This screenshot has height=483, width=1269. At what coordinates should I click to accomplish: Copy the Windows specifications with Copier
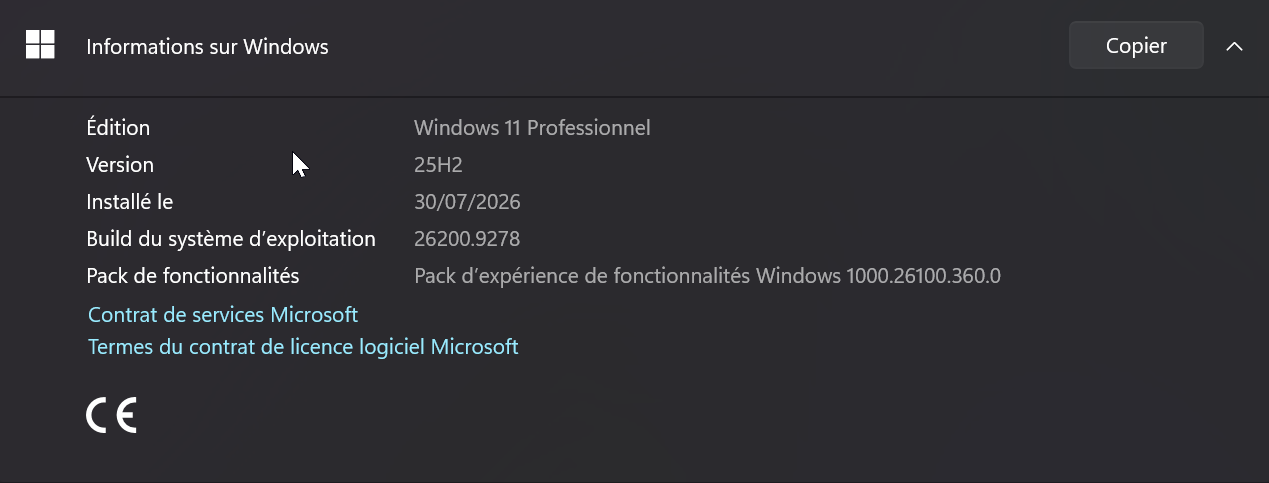[1136, 46]
